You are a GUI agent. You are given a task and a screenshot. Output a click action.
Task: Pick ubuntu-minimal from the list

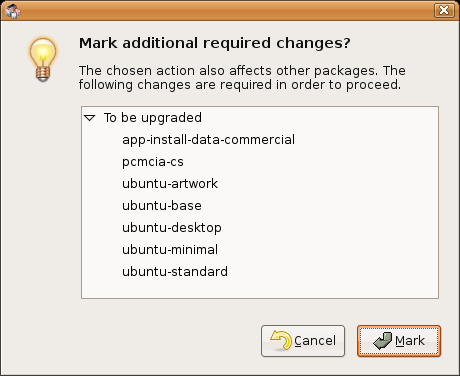pyautogui.click(x=170, y=250)
